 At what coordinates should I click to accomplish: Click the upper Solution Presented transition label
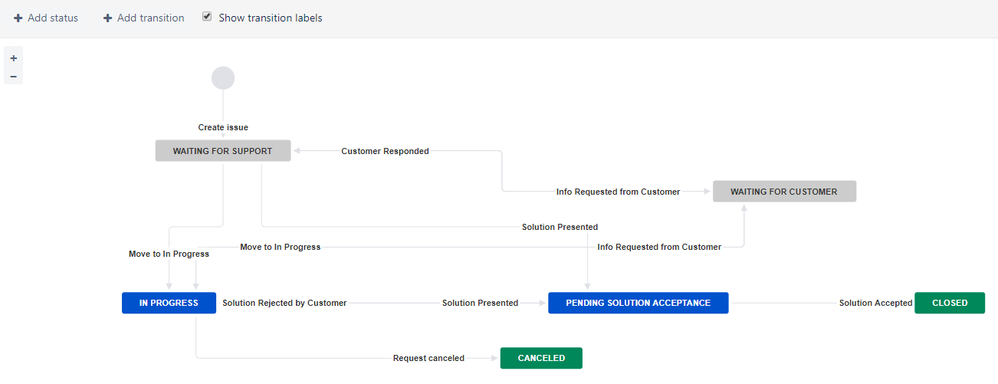pos(559,227)
